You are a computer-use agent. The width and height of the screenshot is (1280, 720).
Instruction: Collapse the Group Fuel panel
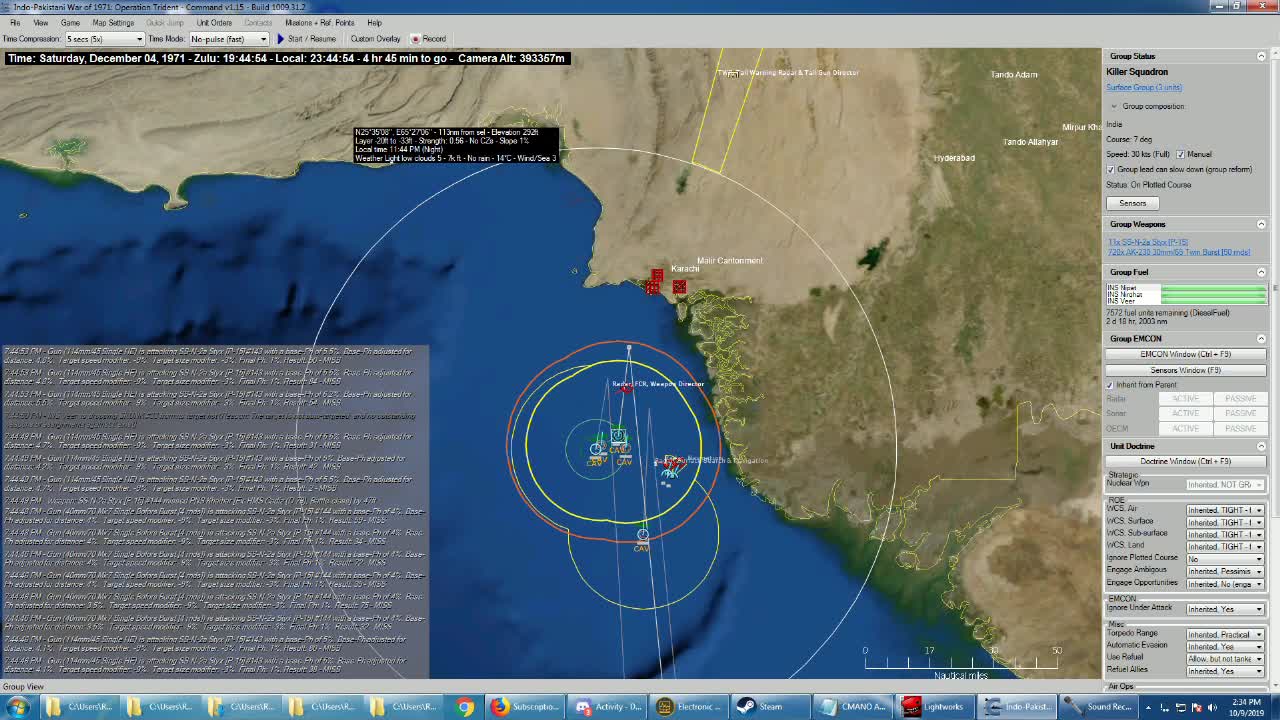(x=1261, y=272)
